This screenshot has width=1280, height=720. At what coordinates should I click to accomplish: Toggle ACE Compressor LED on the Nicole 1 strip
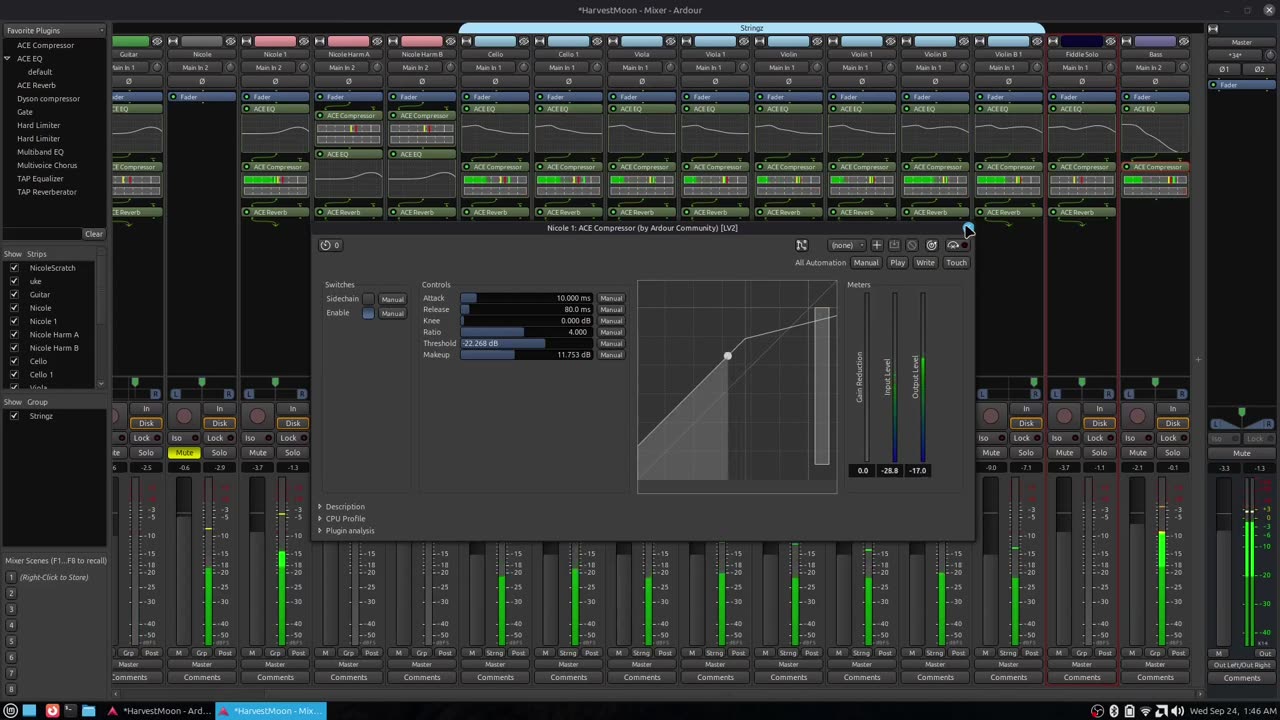247,167
